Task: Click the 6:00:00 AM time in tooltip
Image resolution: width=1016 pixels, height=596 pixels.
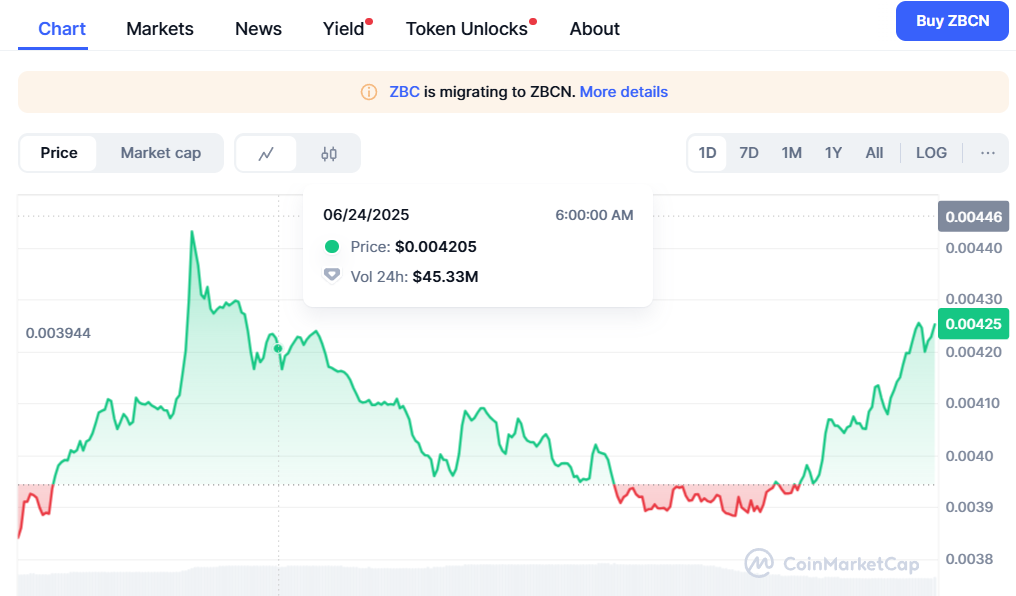Action: (x=594, y=215)
